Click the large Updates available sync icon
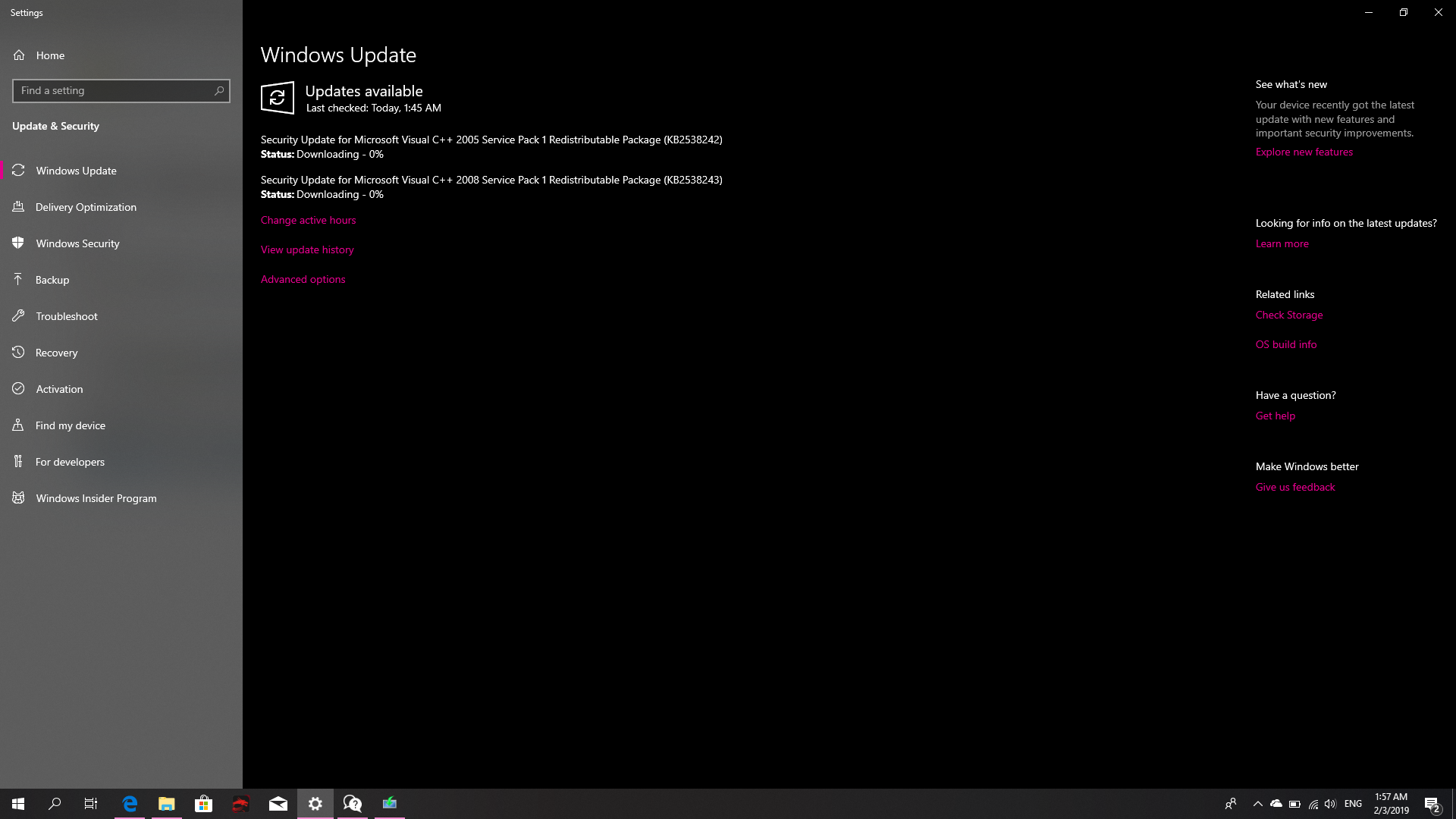Screen dimensions: 1456x819 (x=278, y=98)
